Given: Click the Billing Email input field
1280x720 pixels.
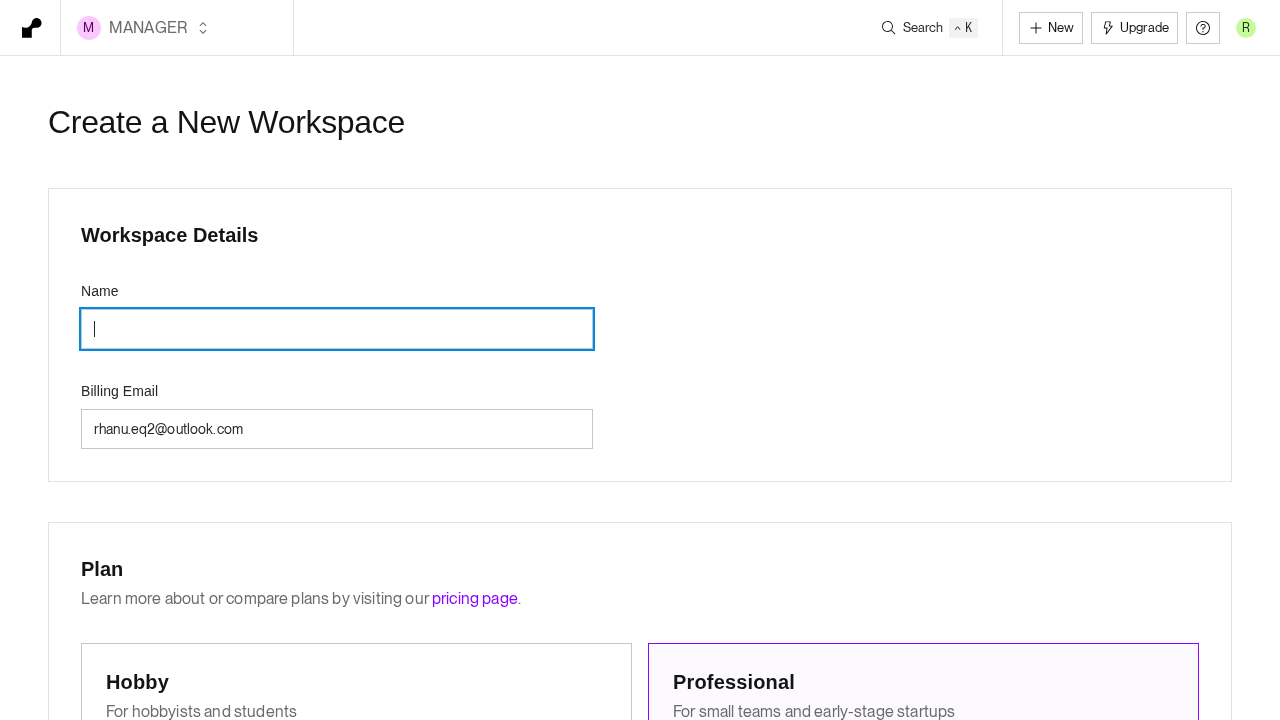Looking at the screenshot, I should (337, 429).
